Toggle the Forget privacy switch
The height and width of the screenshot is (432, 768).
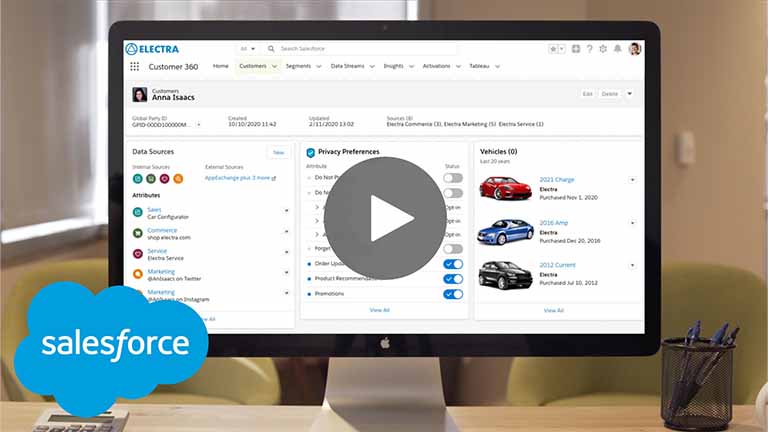pos(453,249)
